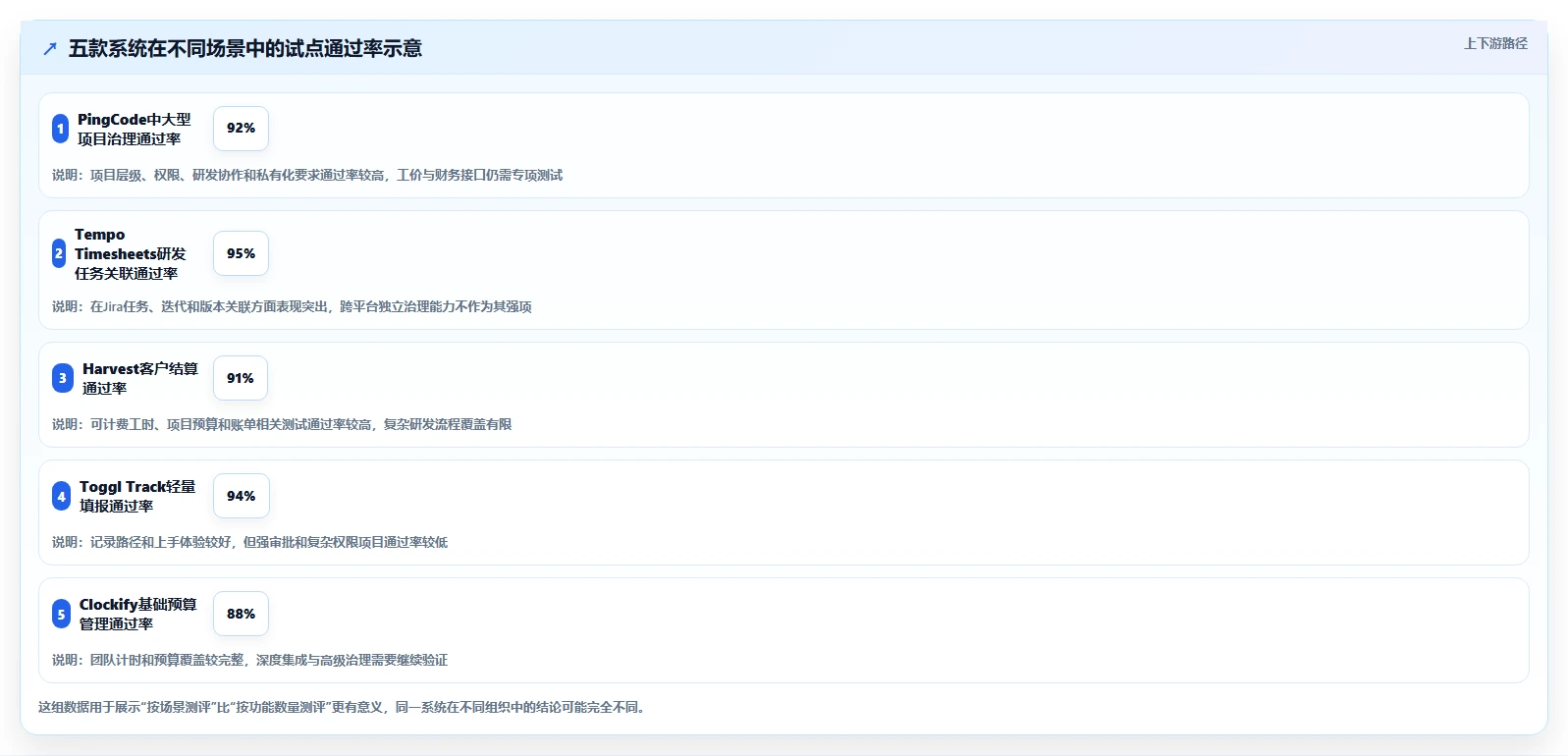1568x756 pixels.
Task: Click the arrow icon beside the panel title
Action: pos(50,49)
